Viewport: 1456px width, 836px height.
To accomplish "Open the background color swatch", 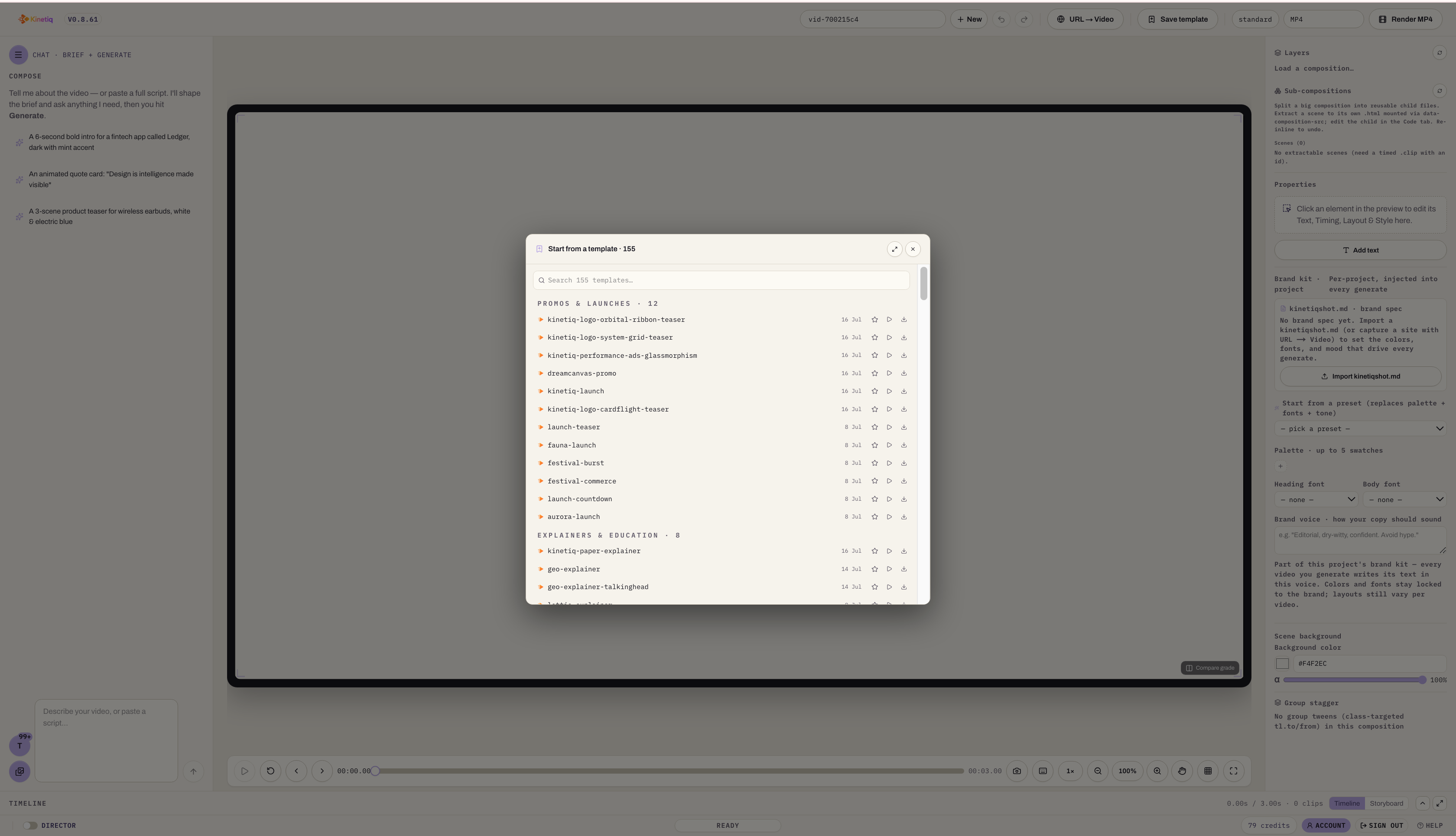I will coord(1282,664).
